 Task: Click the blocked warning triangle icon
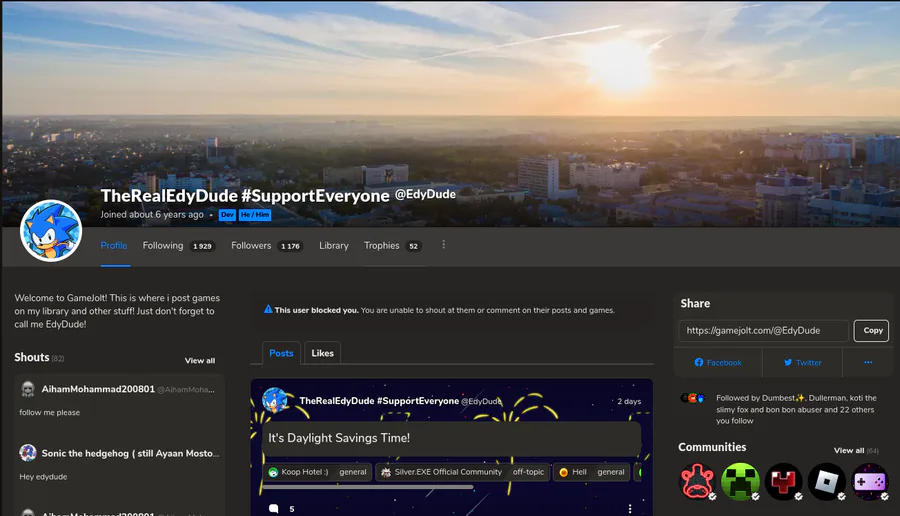(x=268, y=309)
